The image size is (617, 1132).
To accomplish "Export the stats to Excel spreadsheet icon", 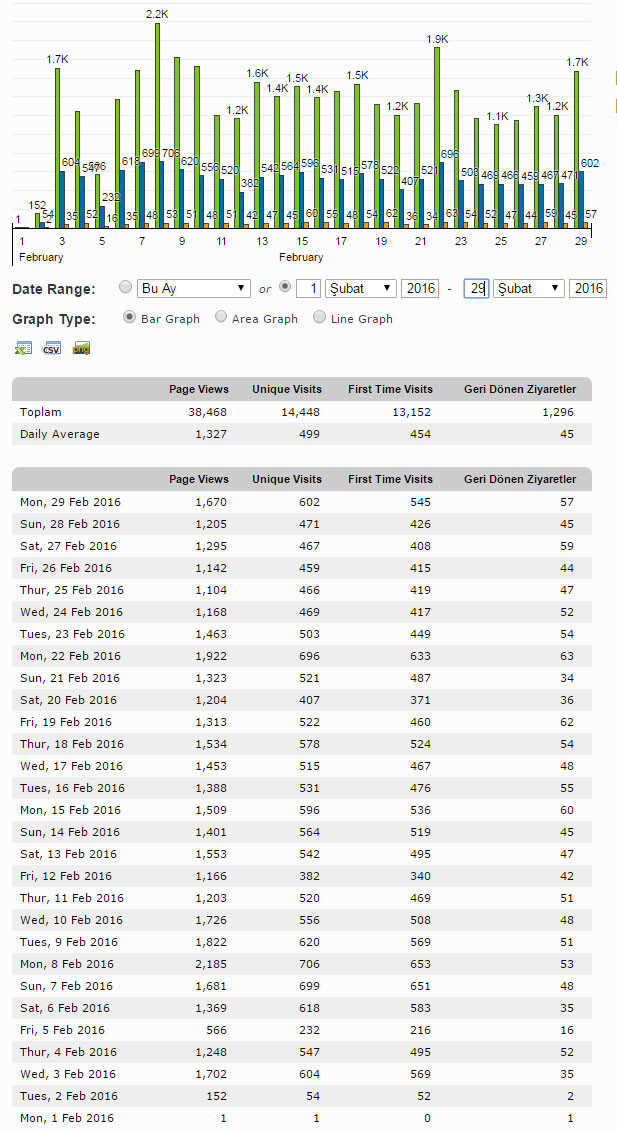I will pyautogui.click(x=23, y=349).
